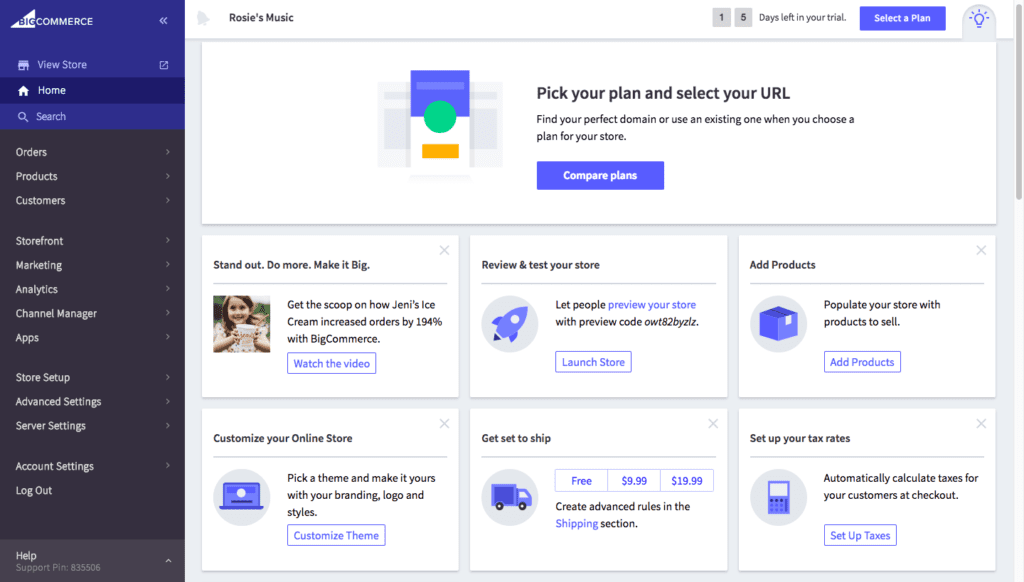Open the Marketing menu item
Viewport: 1024px width, 582px height.
click(x=39, y=265)
